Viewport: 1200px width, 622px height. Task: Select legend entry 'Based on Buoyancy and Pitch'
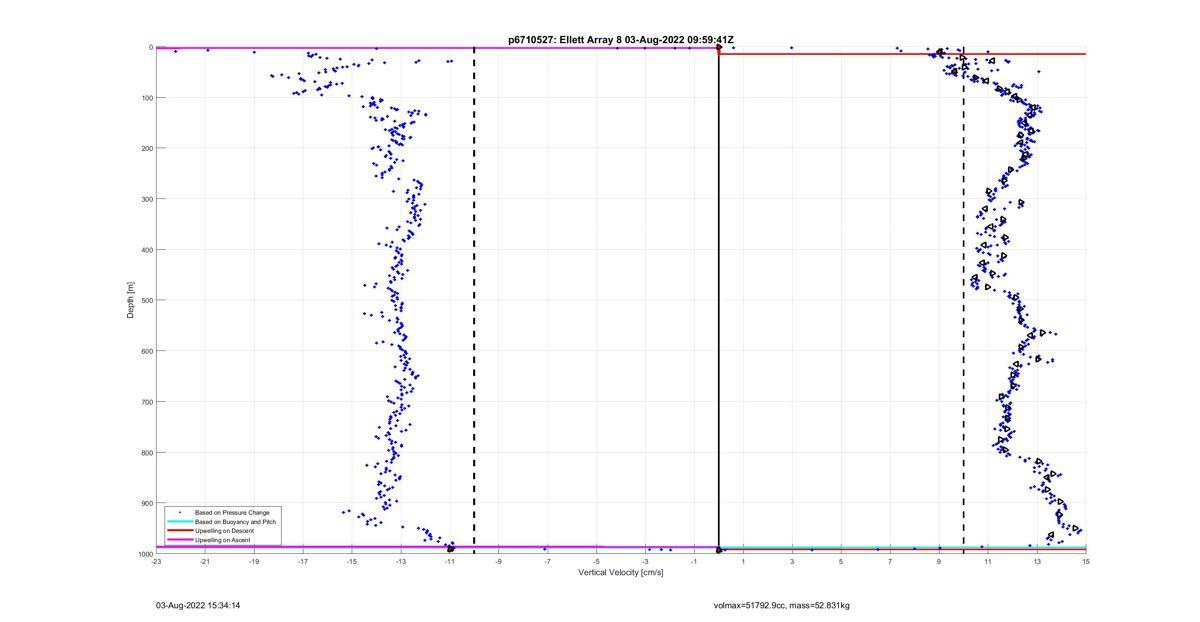235,522
